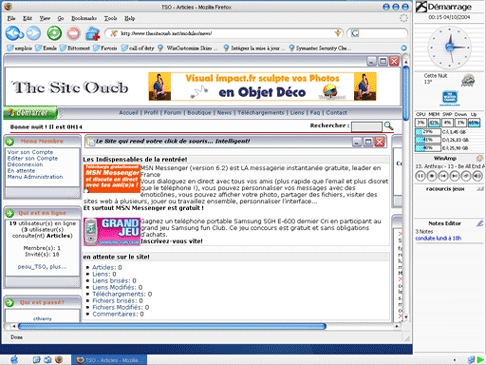Click the magnifier search icon beside Rechercher
The height and width of the screenshot is (365, 486).
click(389, 126)
